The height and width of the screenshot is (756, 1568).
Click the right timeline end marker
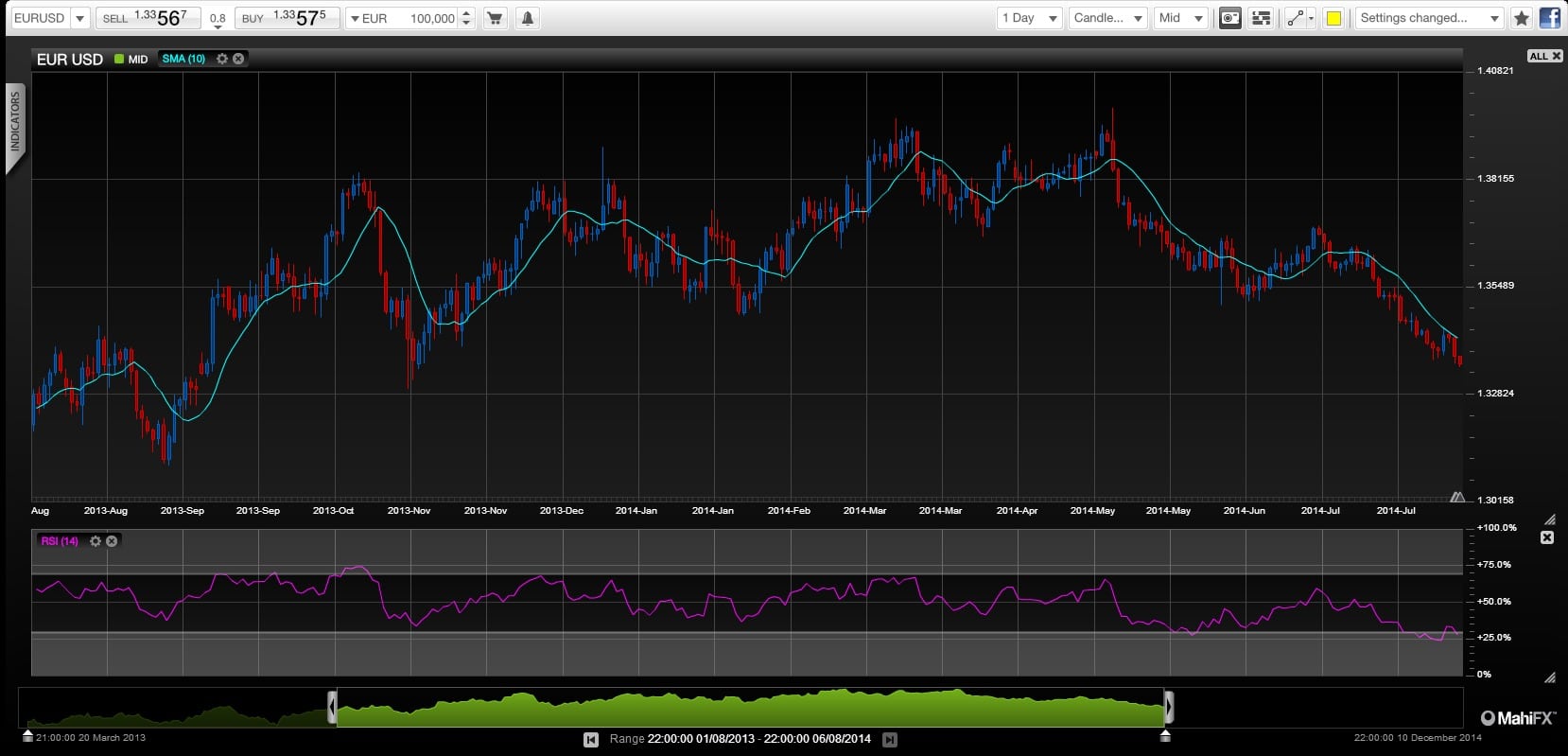click(x=1165, y=735)
